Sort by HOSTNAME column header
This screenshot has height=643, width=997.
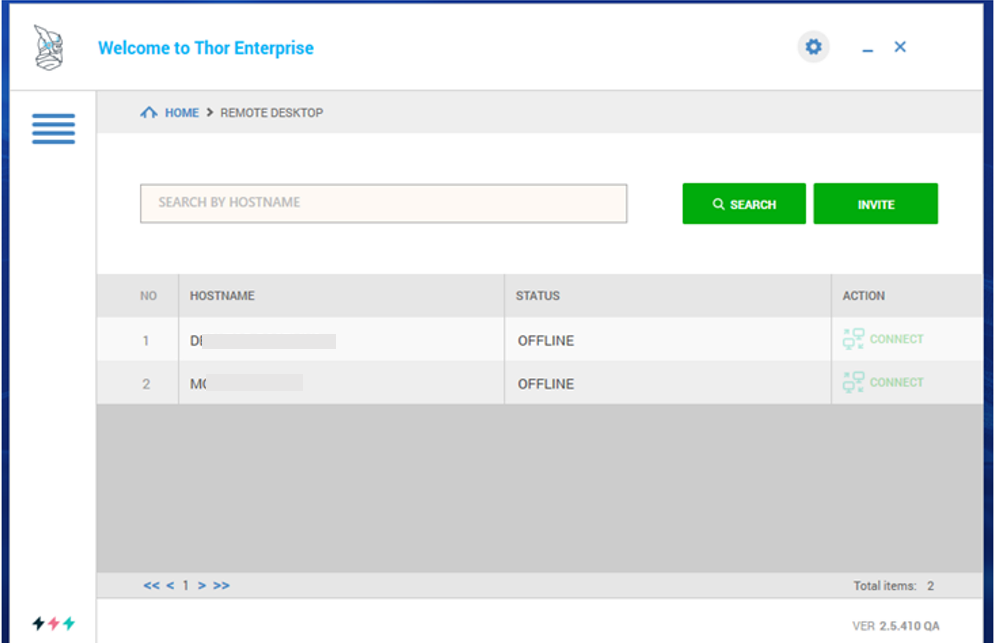point(222,296)
